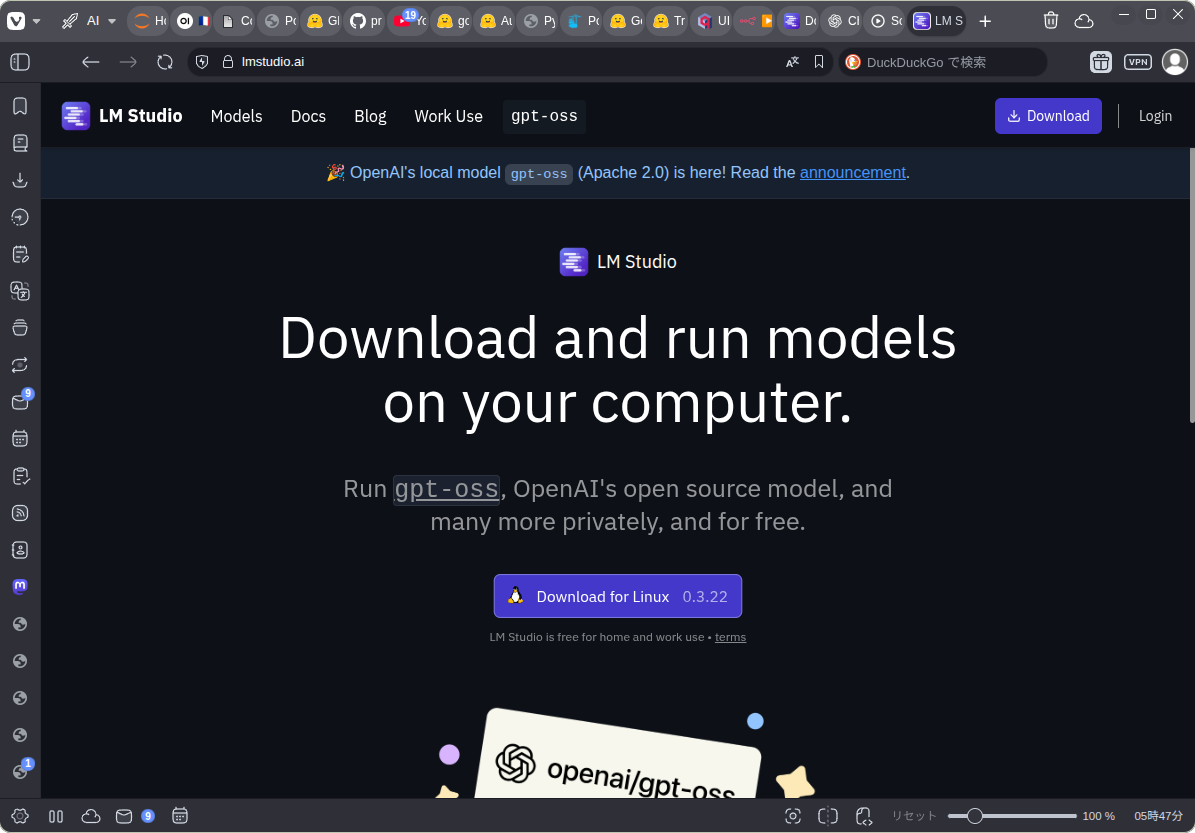This screenshot has width=1195, height=833.
Task: Click the dashed tile icon in status bar
Action: click(828, 816)
